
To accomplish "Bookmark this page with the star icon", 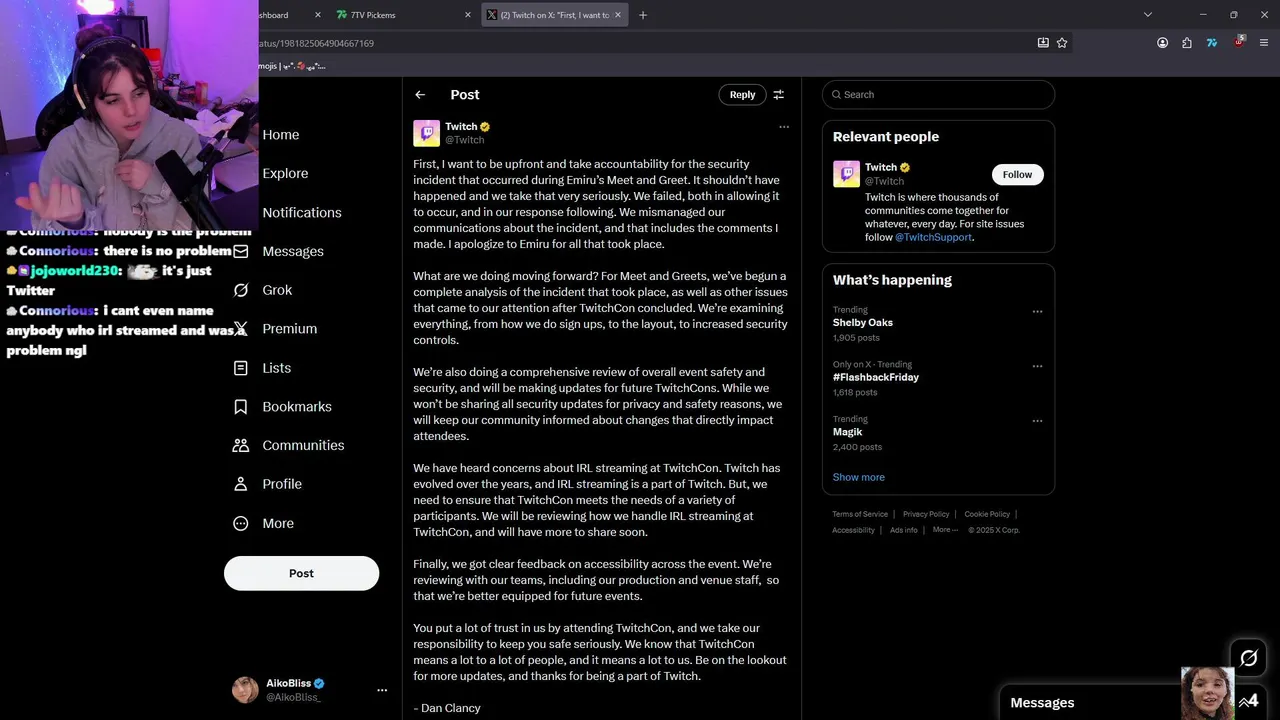I will click(1062, 43).
